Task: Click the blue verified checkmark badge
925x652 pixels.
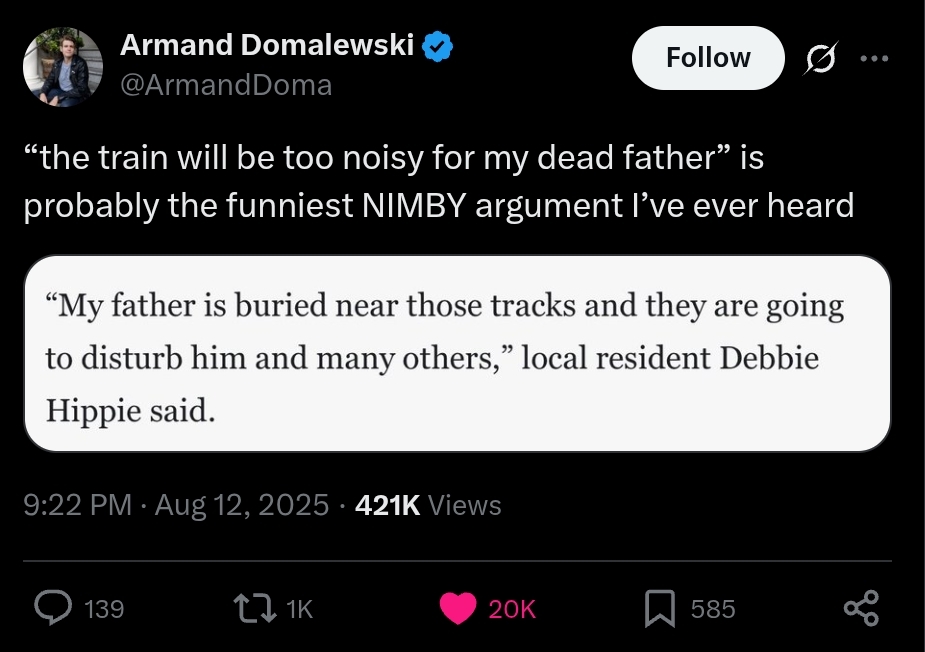Action: [x=438, y=45]
